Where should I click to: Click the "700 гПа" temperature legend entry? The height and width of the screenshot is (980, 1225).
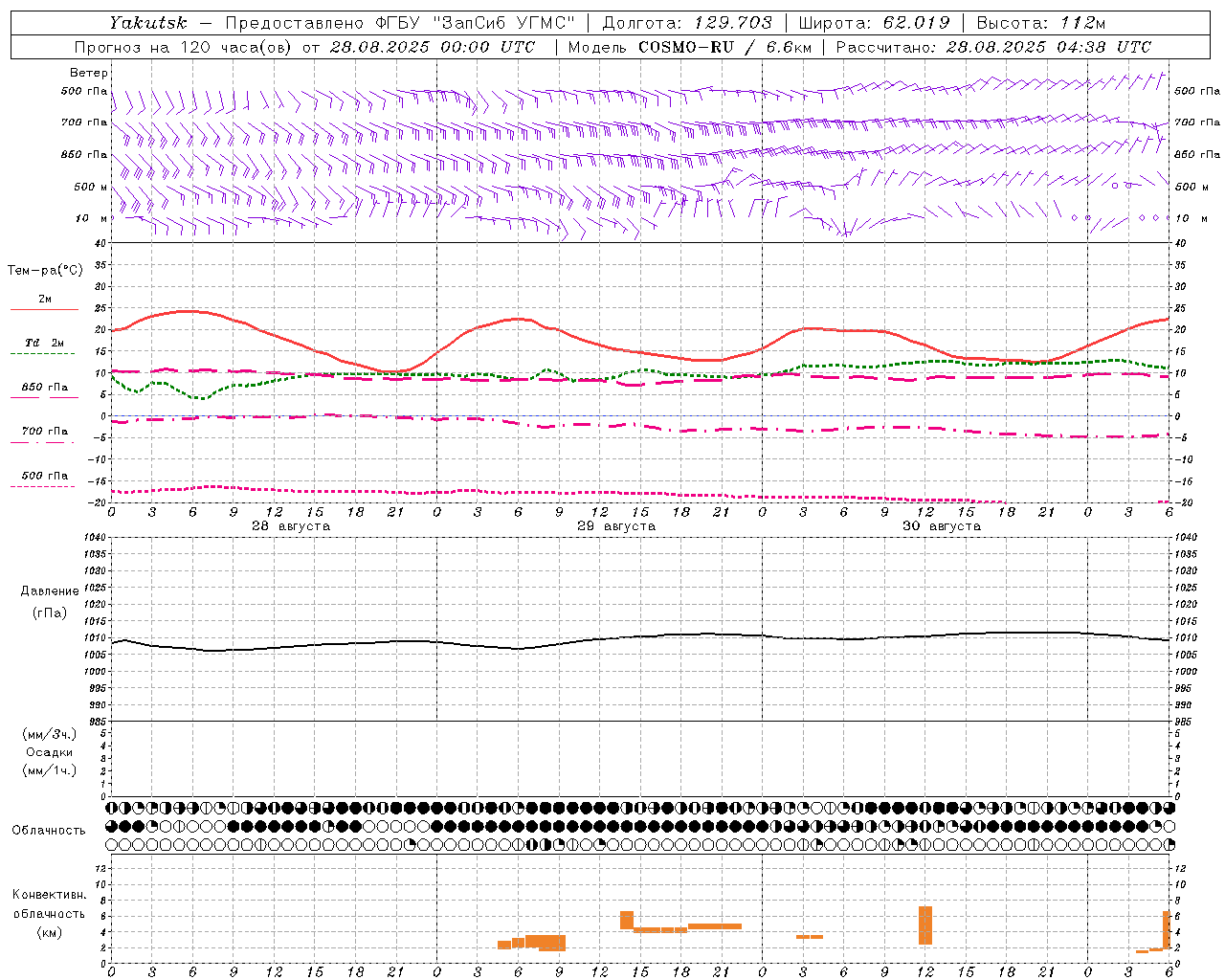point(44,433)
